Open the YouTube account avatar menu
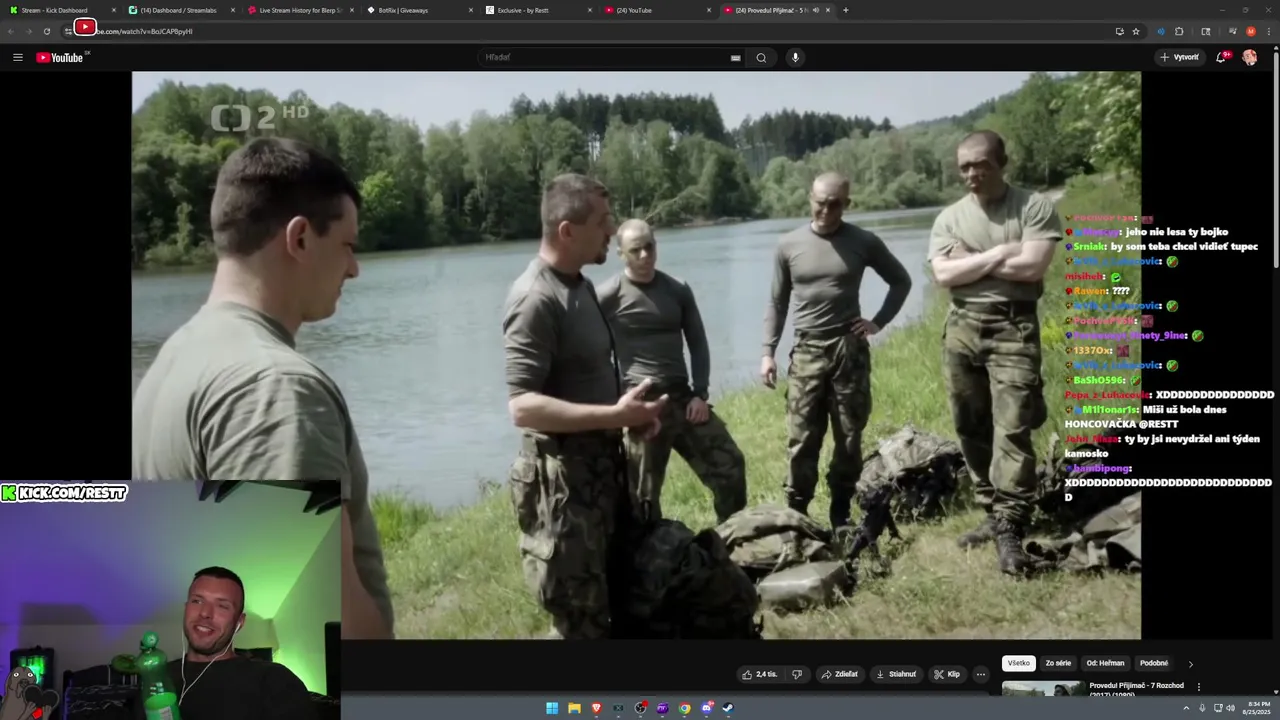This screenshot has height=720, width=1280. (1249, 57)
